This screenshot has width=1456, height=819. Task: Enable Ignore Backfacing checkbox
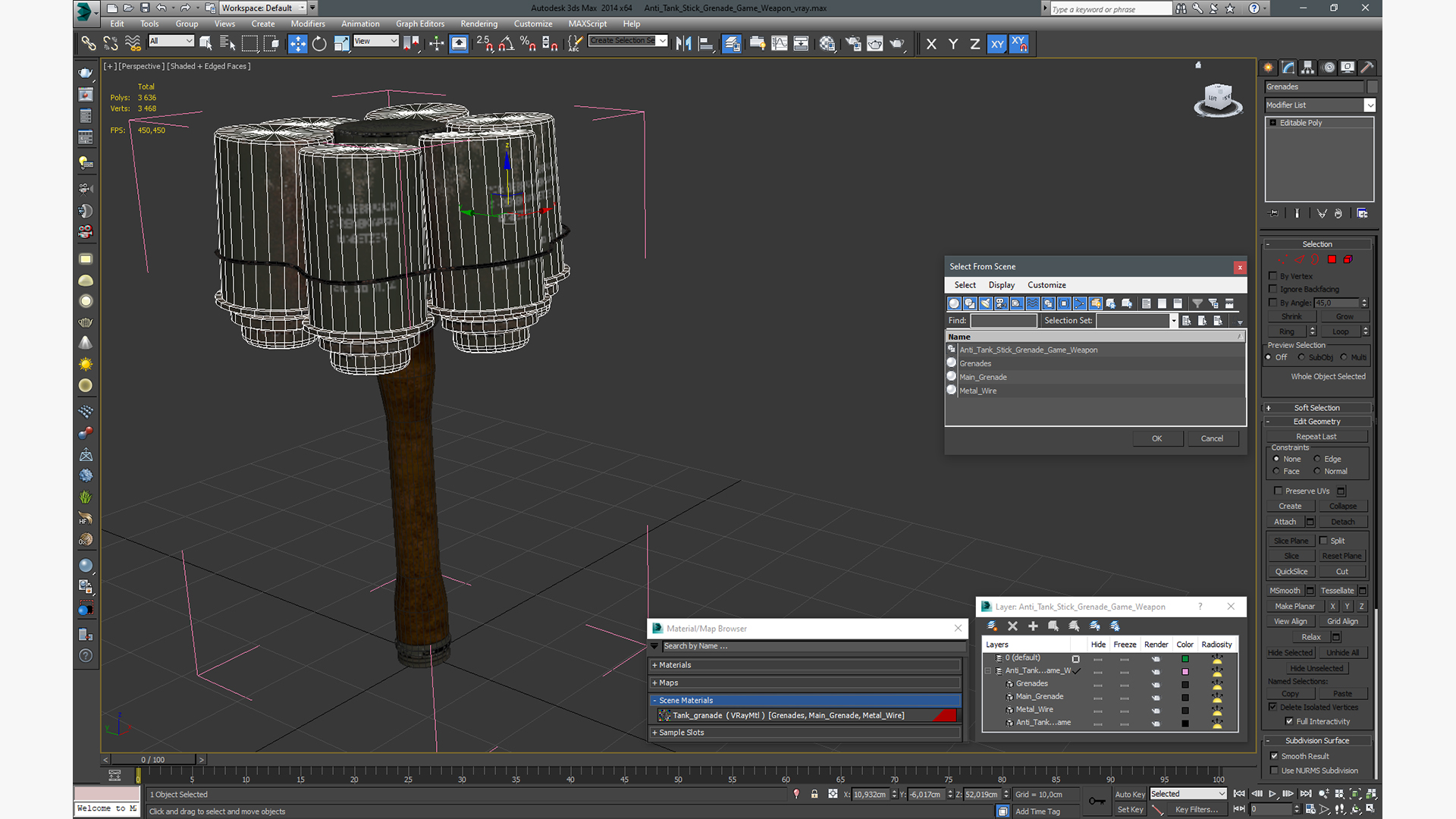click(x=1273, y=289)
